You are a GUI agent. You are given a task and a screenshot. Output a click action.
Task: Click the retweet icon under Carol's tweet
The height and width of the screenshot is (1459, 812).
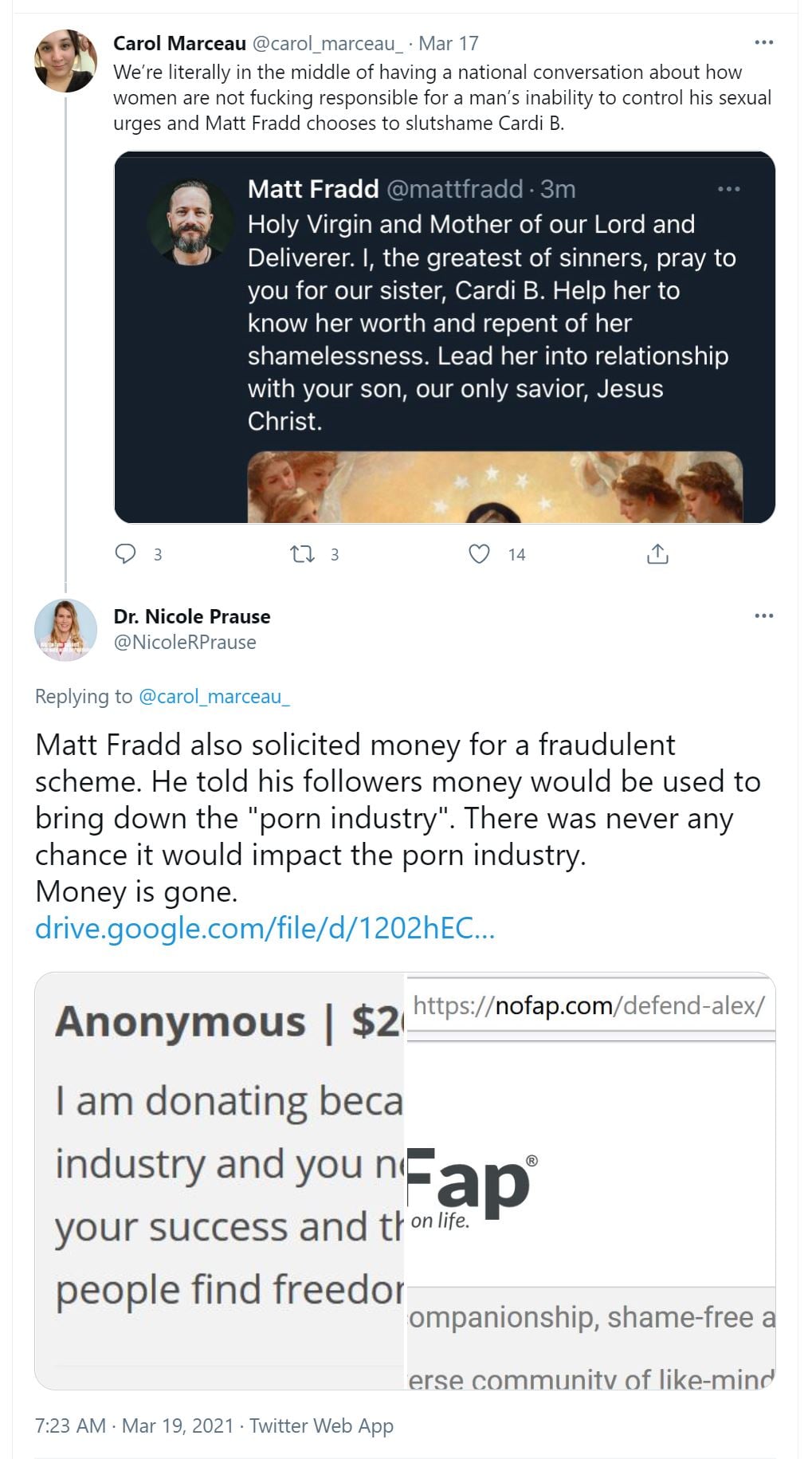click(302, 553)
